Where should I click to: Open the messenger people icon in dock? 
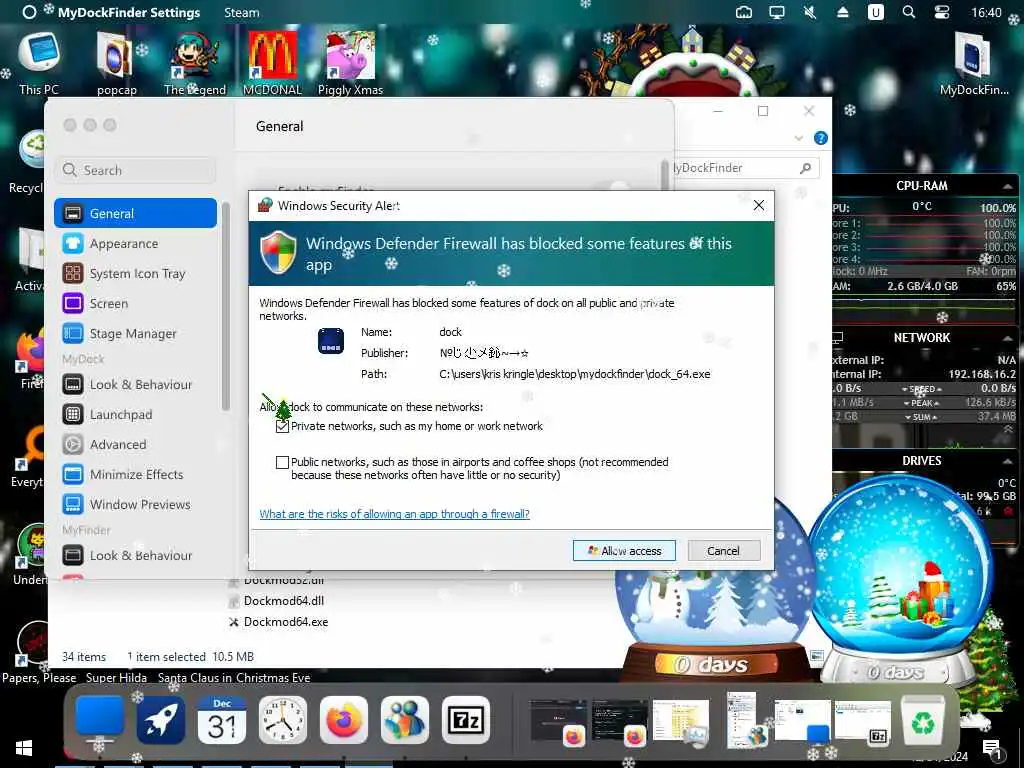(405, 720)
